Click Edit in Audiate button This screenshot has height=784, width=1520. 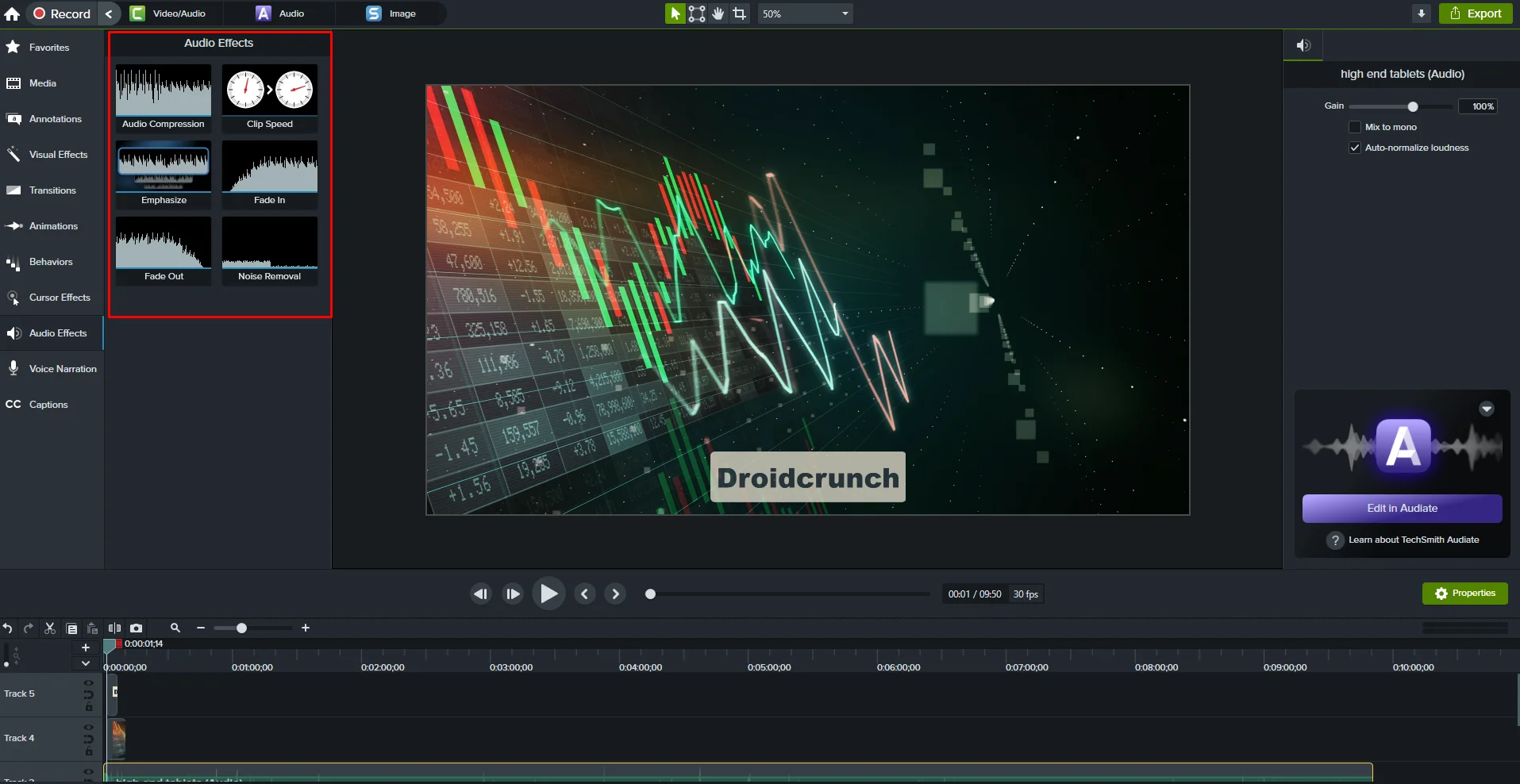1402,509
